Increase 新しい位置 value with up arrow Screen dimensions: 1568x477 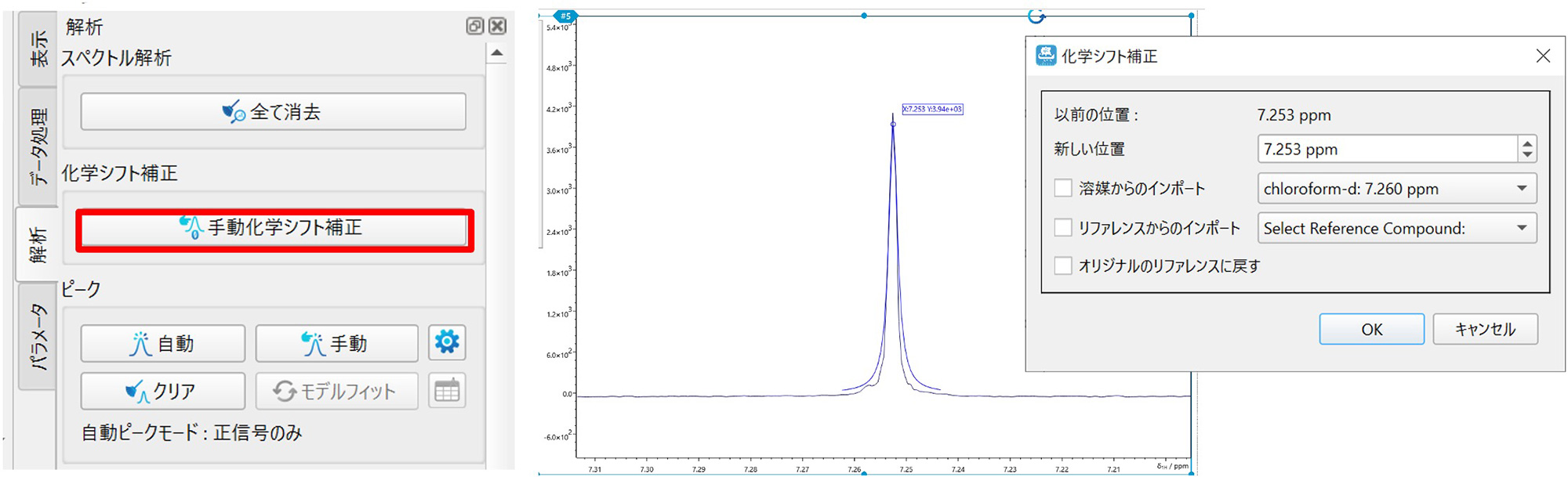pyautogui.click(x=1526, y=143)
